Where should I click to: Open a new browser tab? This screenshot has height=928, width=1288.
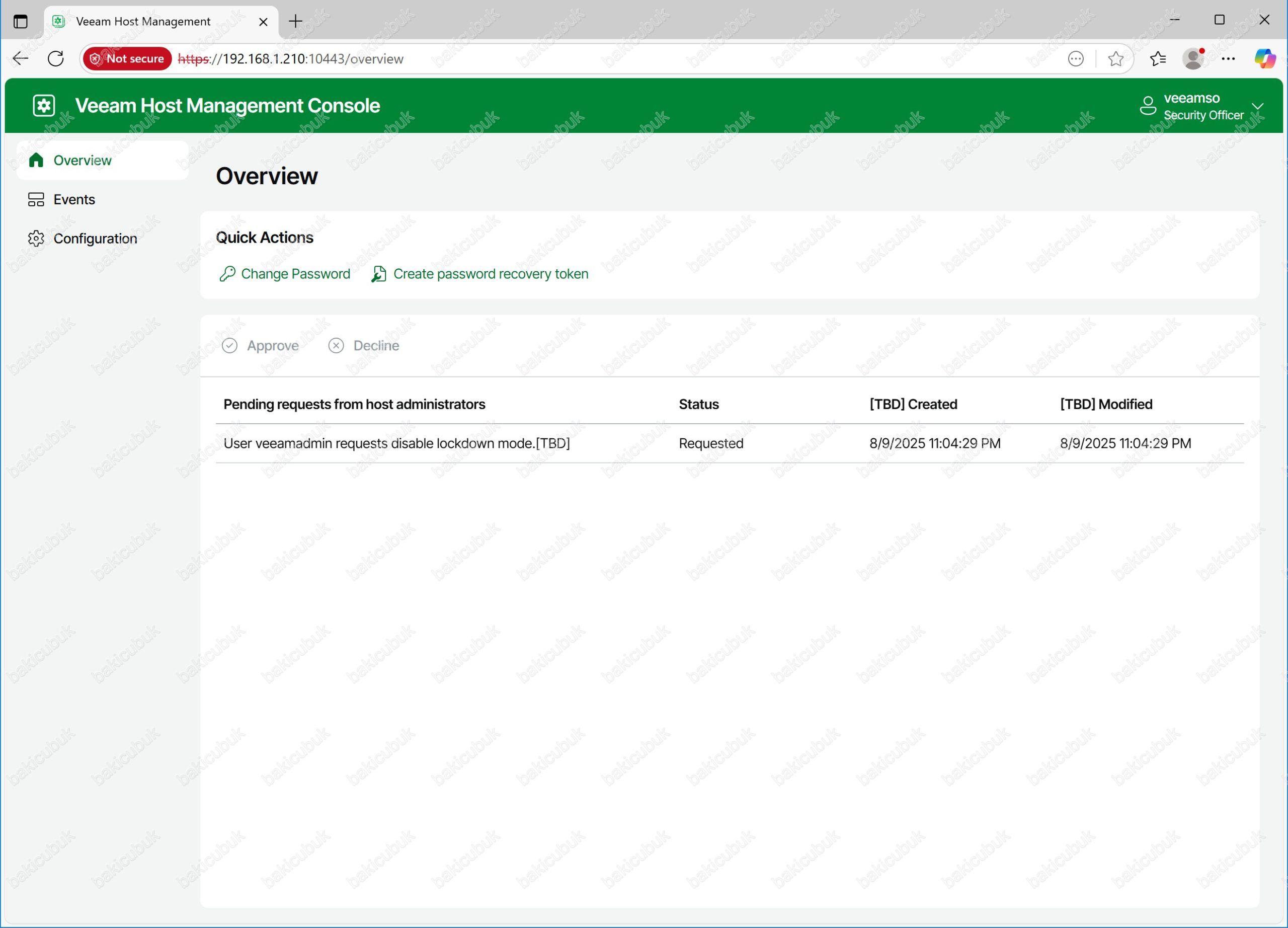[x=295, y=22]
